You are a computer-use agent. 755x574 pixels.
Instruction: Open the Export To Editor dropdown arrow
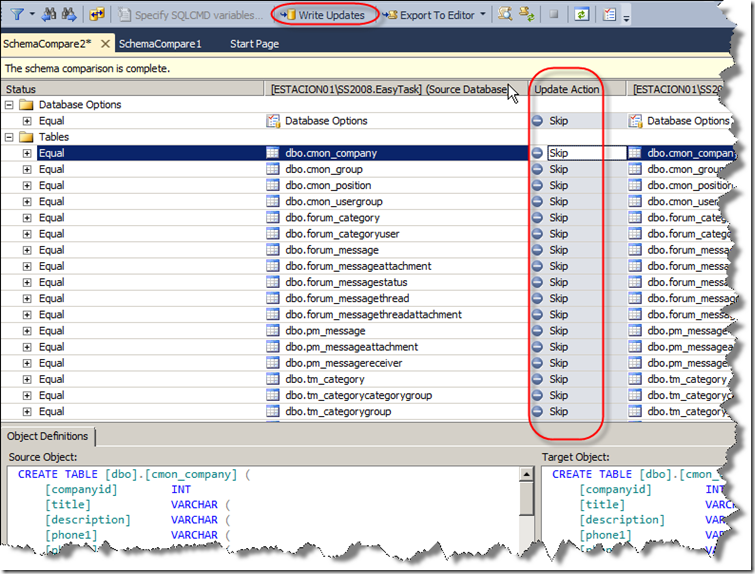pyautogui.click(x=482, y=14)
